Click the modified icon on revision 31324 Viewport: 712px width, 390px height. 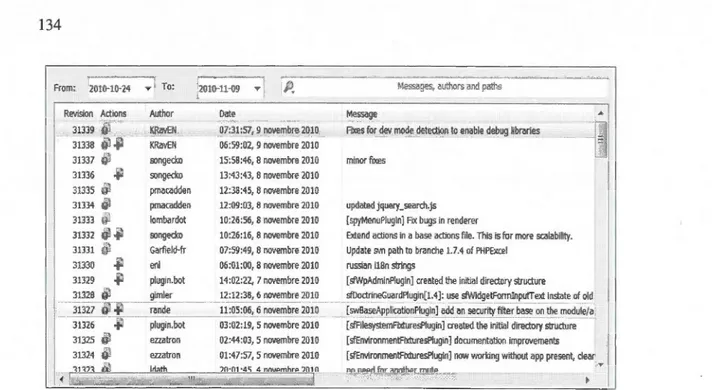[x=106, y=354]
